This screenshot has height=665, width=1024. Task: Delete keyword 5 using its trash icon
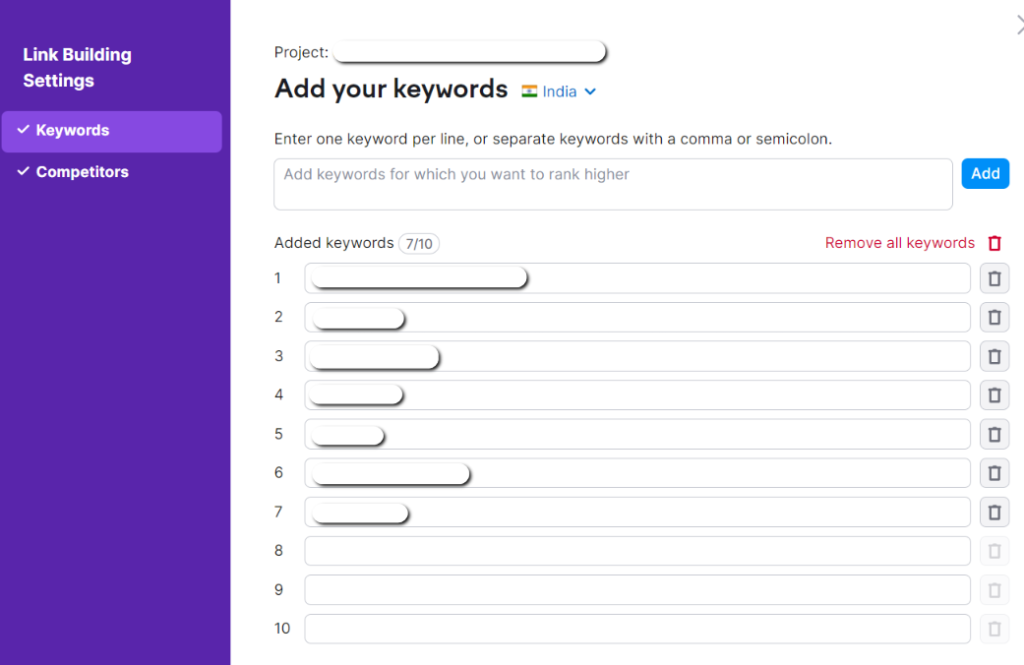tap(994, 434)
